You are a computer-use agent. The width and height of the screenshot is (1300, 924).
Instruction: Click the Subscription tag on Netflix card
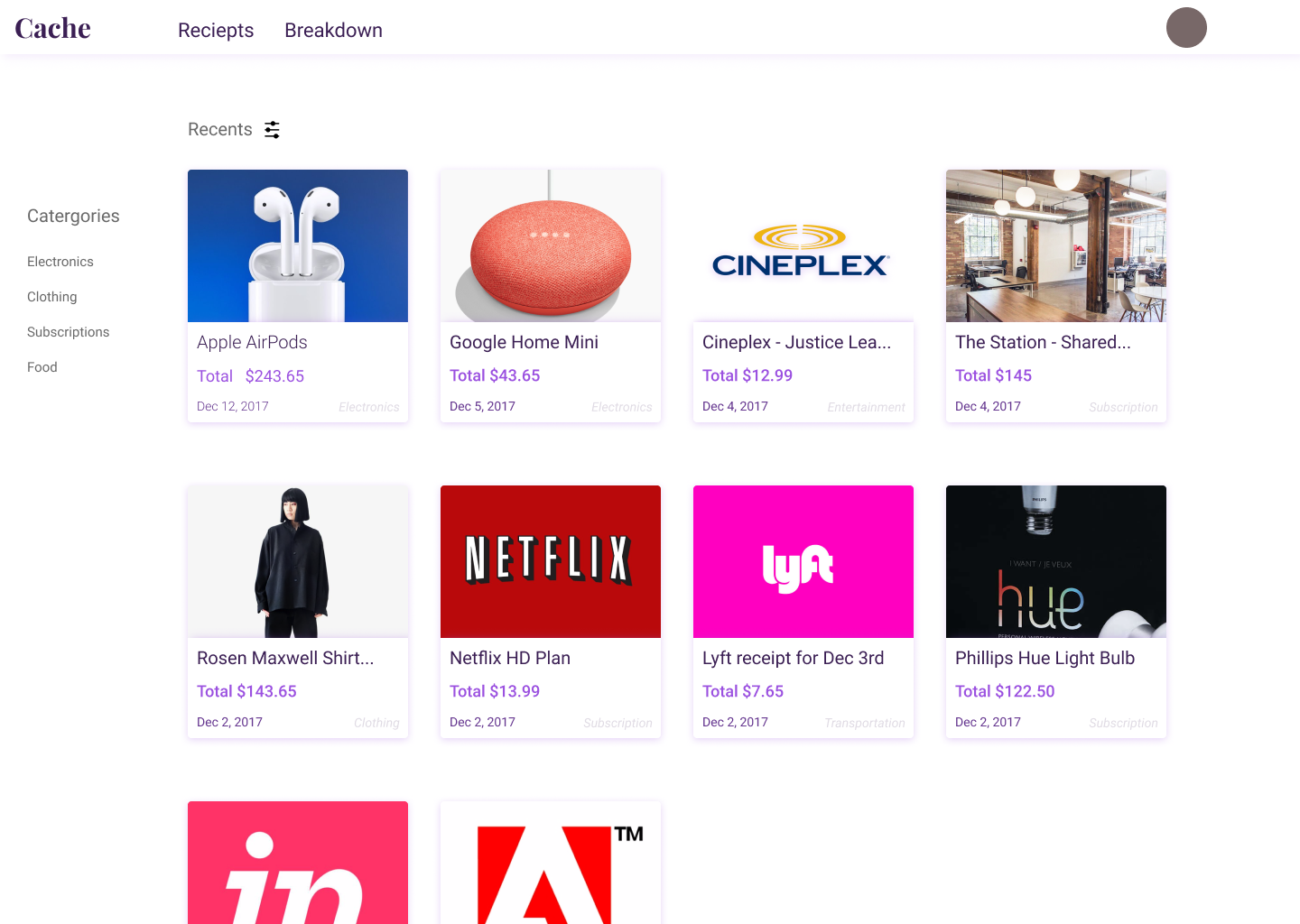click(x=617, y=724)
